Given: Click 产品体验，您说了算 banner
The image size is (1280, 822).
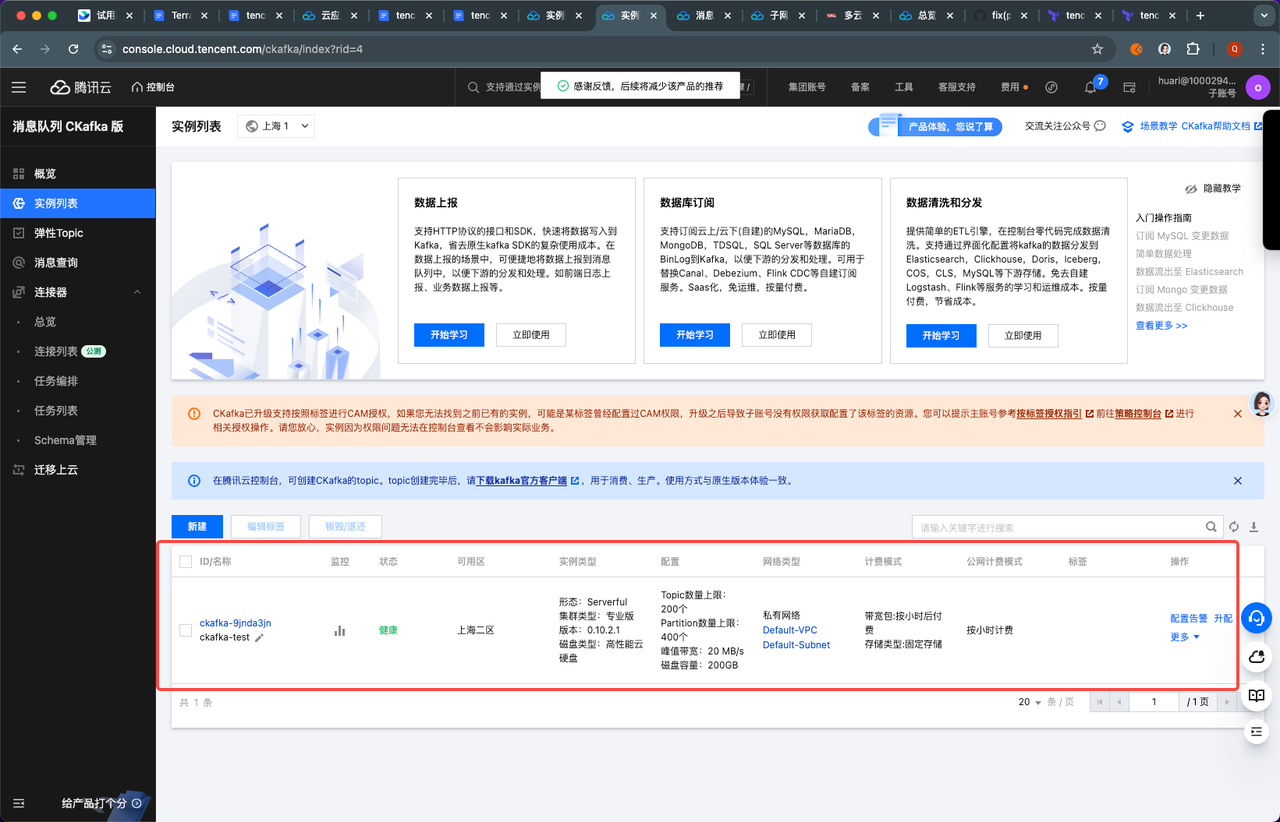Looking at the screenshot, I should coord(935,126).
